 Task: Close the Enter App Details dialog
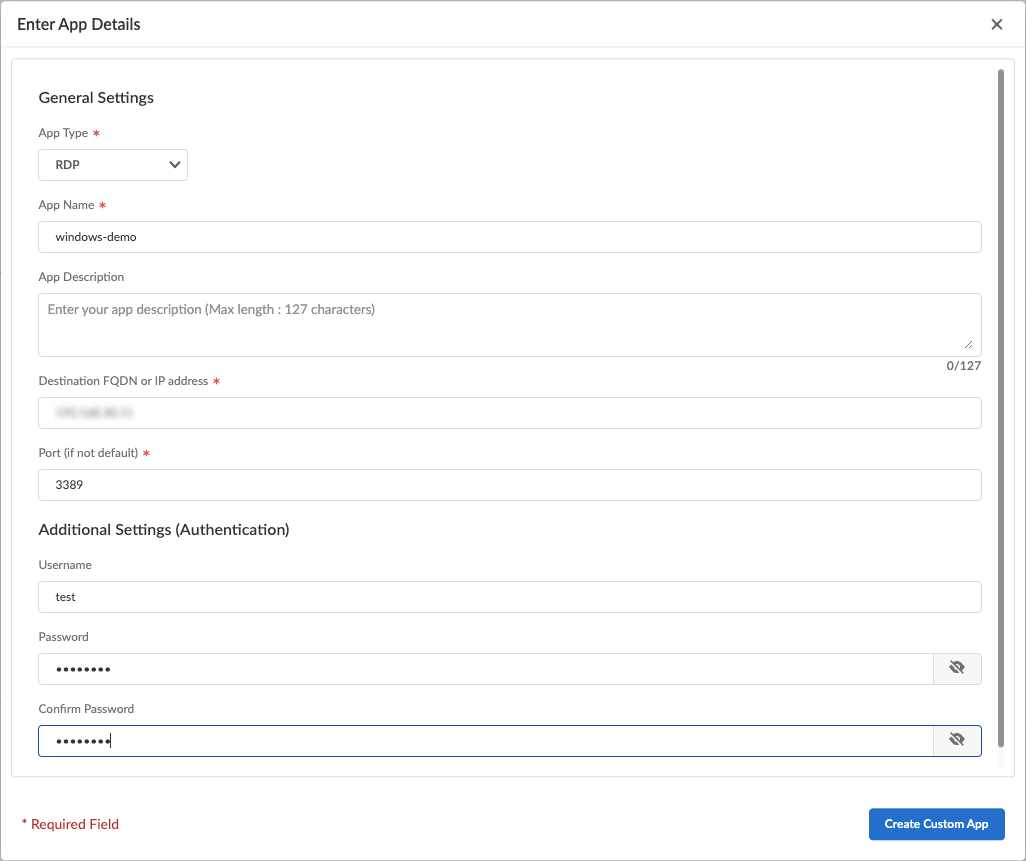coord(996,25)
